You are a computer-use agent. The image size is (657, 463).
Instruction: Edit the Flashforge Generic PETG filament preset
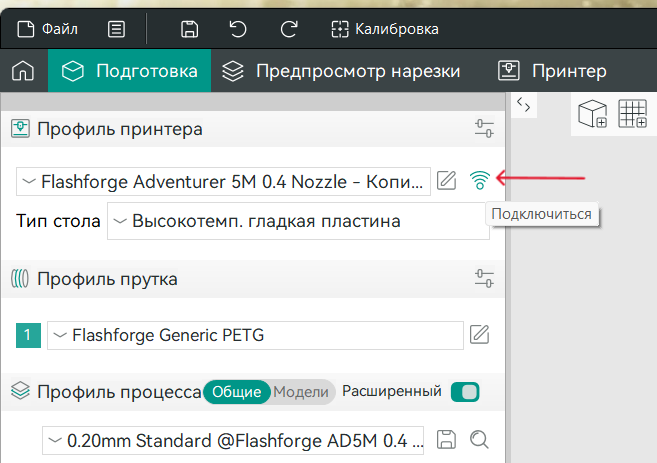(479, 334)
